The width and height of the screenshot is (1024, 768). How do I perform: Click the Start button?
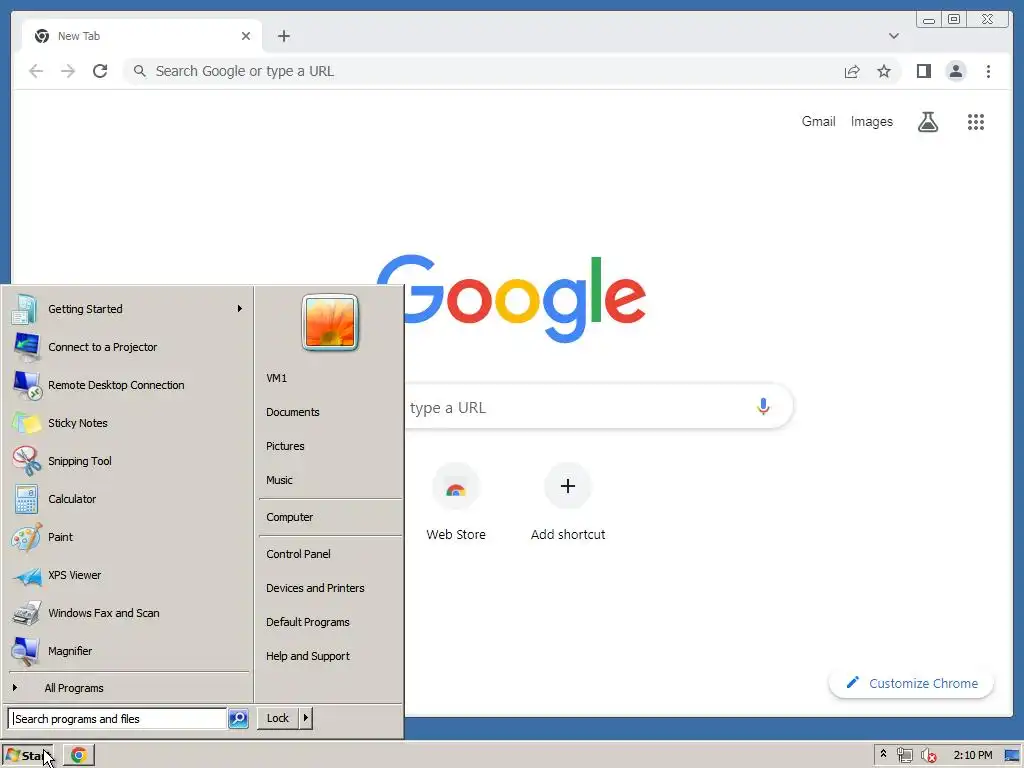tap(27, 755)
